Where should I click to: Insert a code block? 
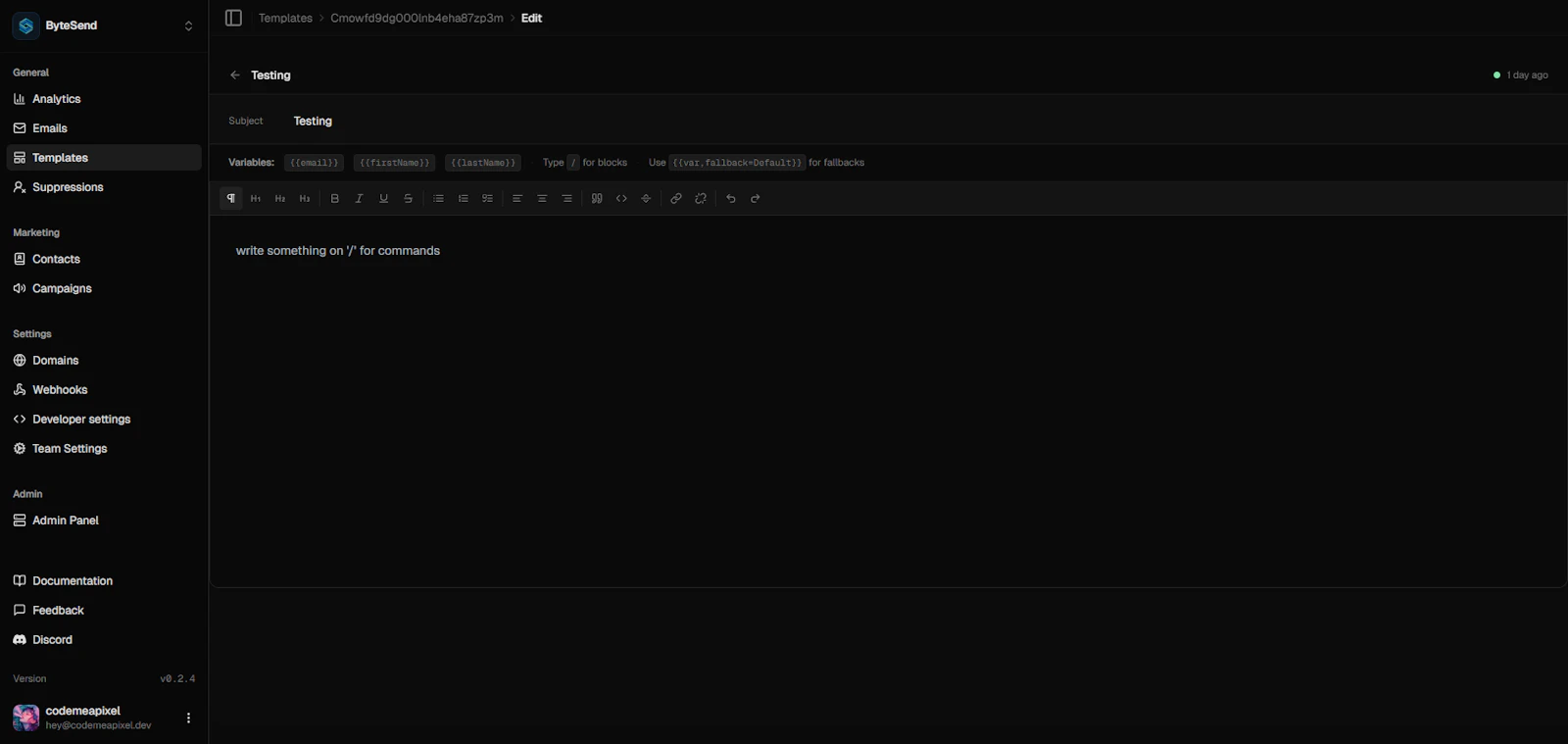tap(621, 198)
